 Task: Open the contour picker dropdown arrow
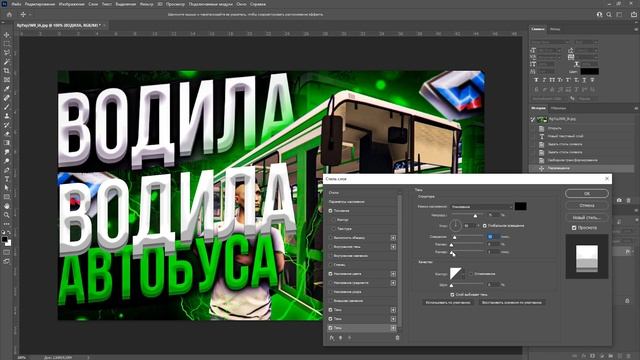(x=464, y=274)
